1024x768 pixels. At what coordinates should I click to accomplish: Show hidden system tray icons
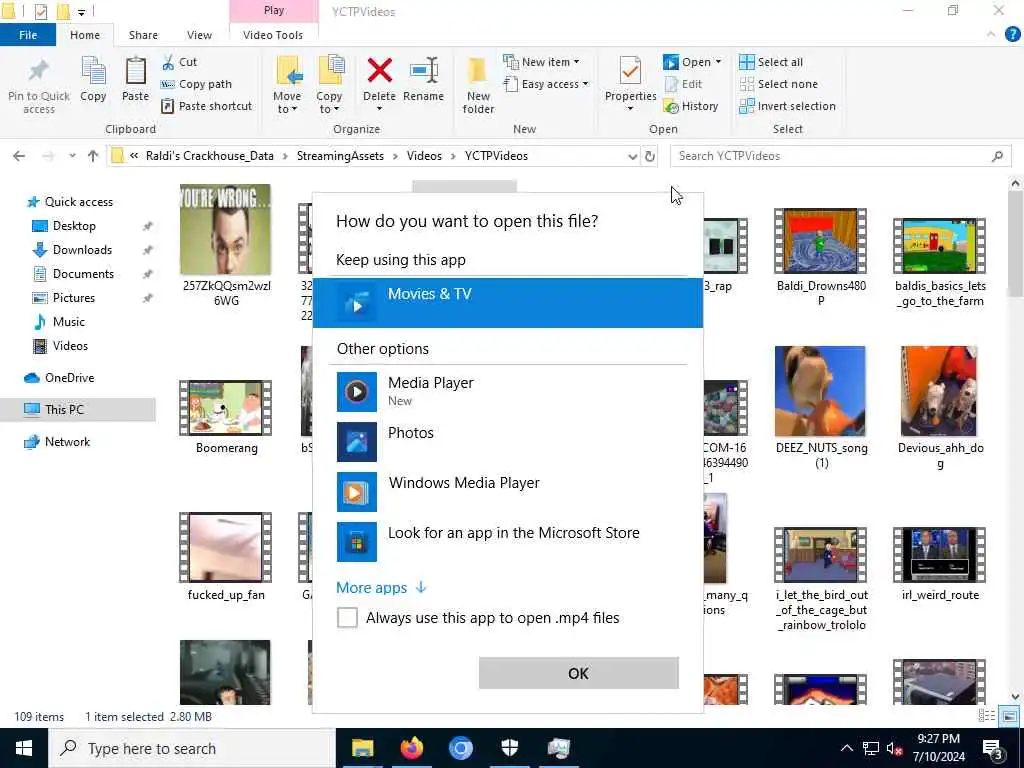coord(846,748)
